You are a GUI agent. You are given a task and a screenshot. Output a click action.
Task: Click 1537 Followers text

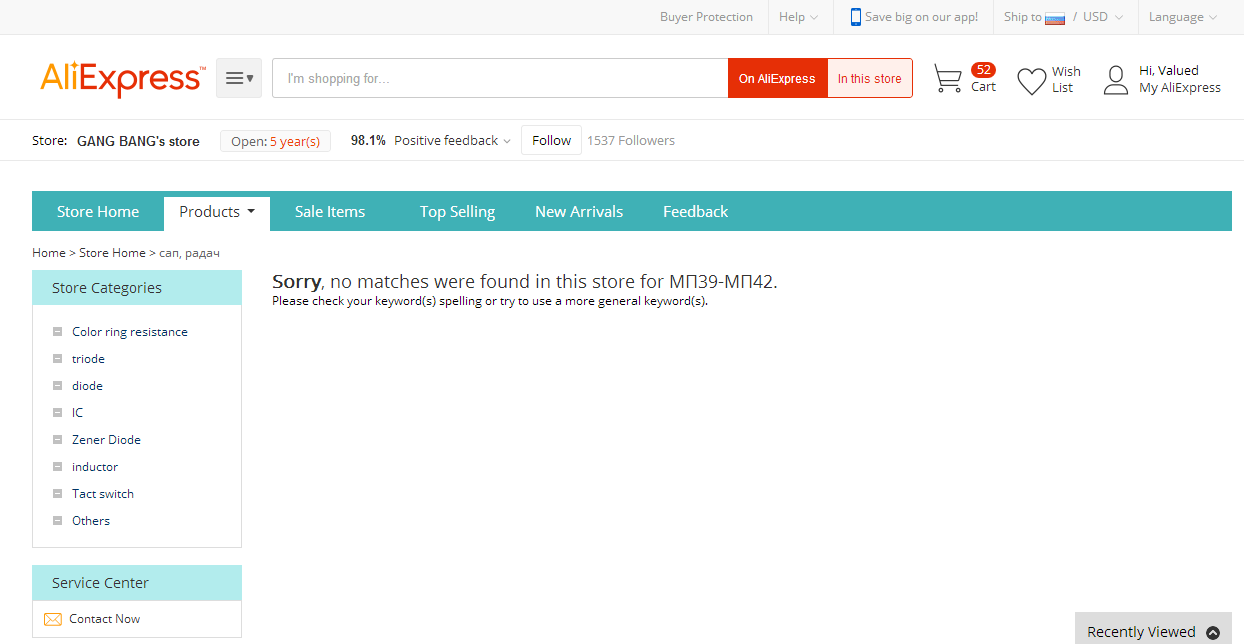pyautogui.click(x=631, y=141)
